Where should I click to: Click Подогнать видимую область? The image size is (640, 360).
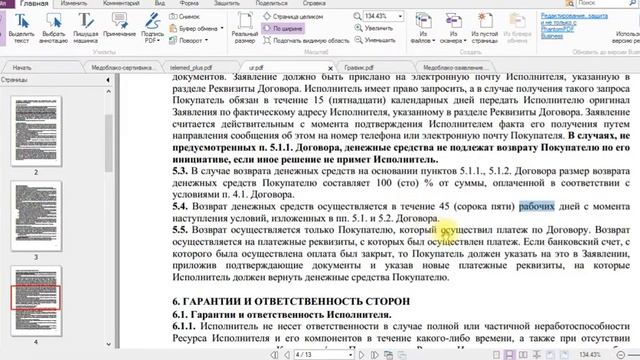(306, 40)
